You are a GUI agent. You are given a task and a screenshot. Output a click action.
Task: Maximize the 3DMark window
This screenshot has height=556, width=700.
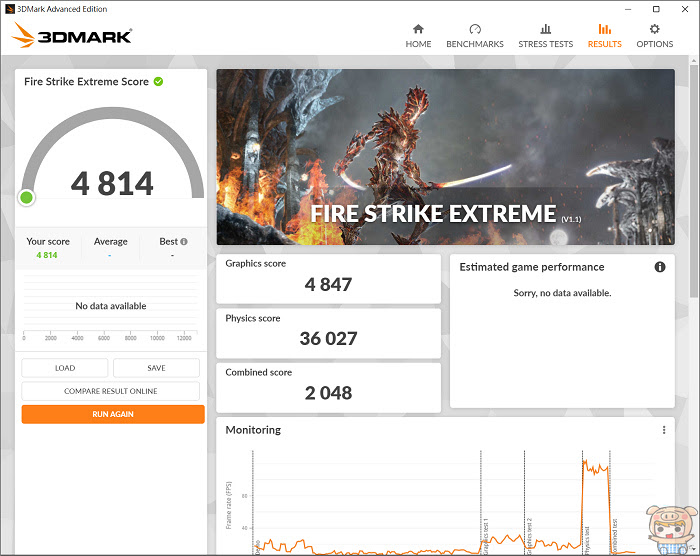(x=656, y=9)
